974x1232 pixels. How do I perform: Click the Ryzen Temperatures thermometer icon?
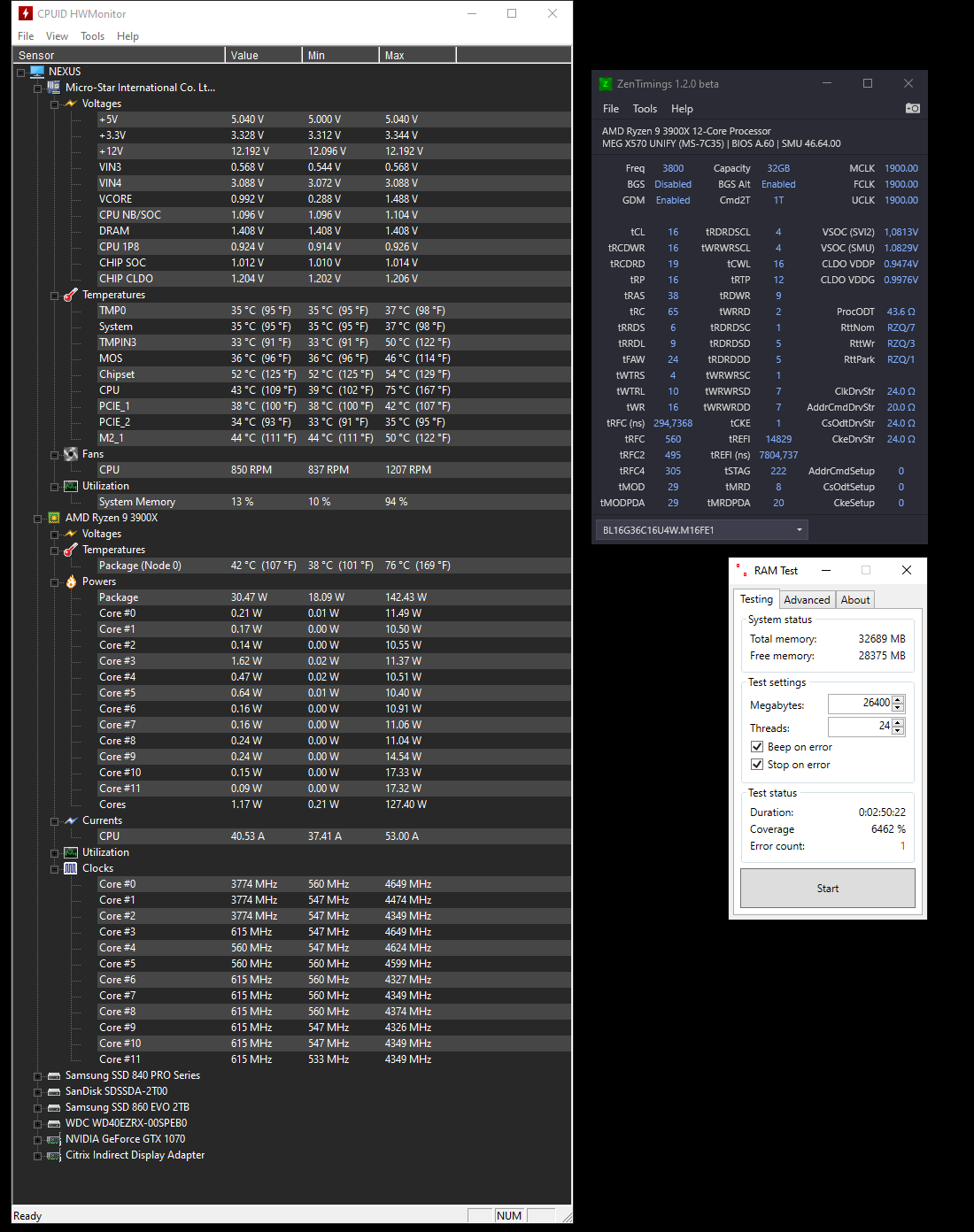pyautogui.click(x=71, y=550)
